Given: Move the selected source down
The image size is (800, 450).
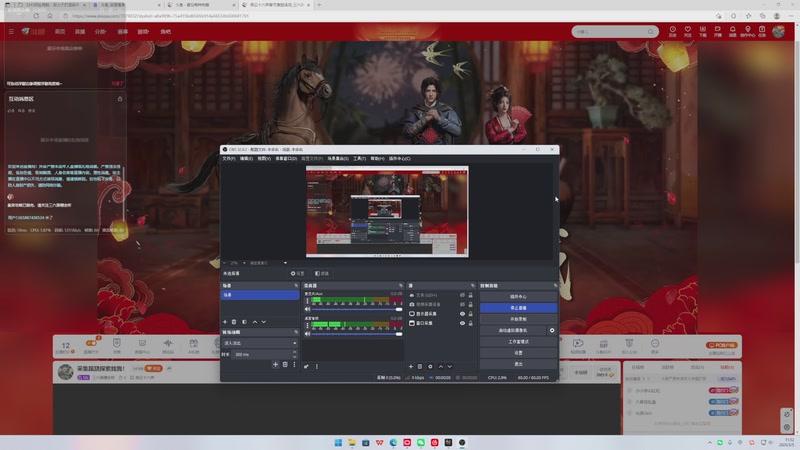Looking at the screenshot, I should pyautogui.click(x=449, y=366).
